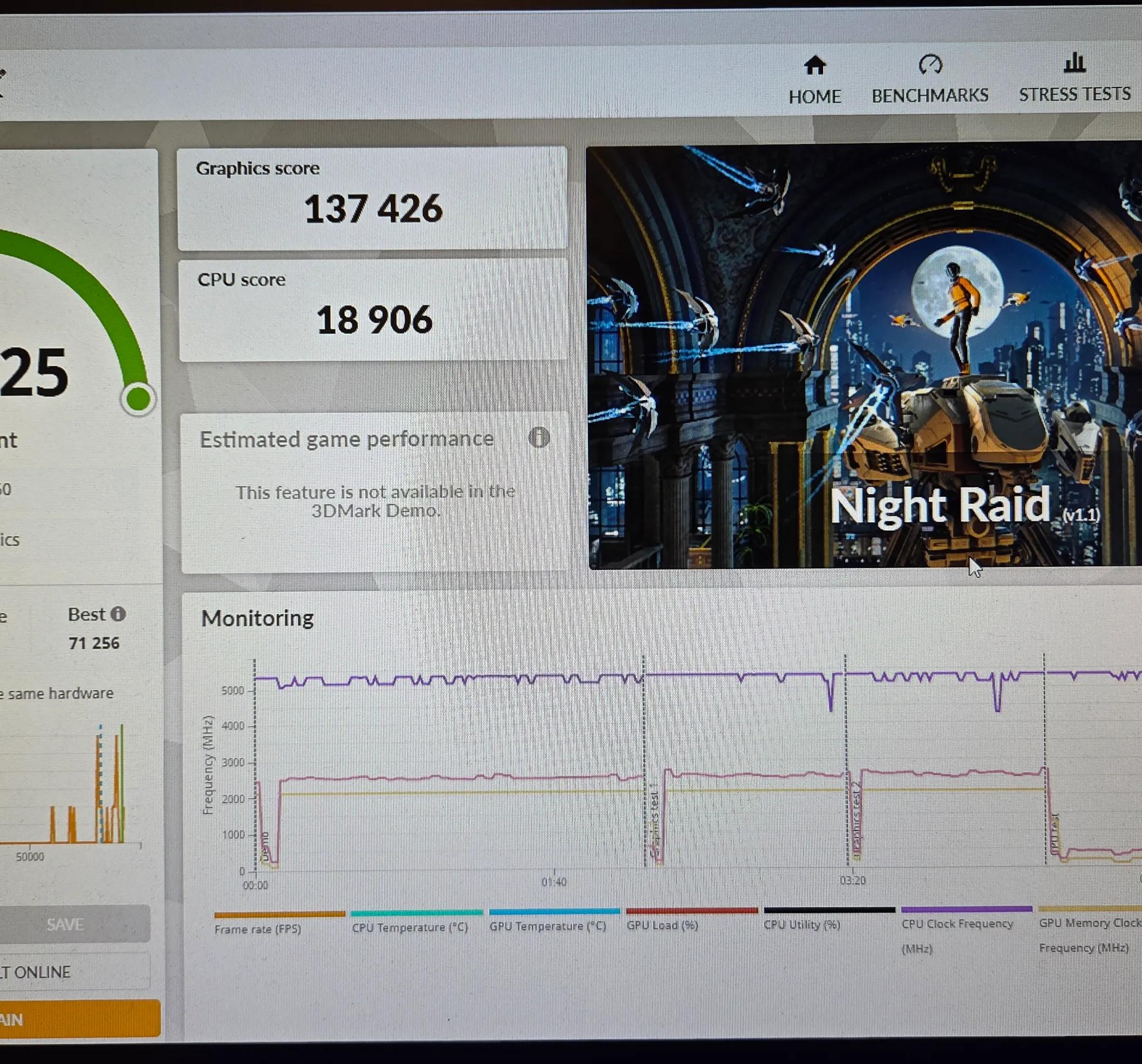This screenshot has width=1142, height=1064.
Task: Click the 'not available in the 3DMark Demo' message
Action: [375, 501]
